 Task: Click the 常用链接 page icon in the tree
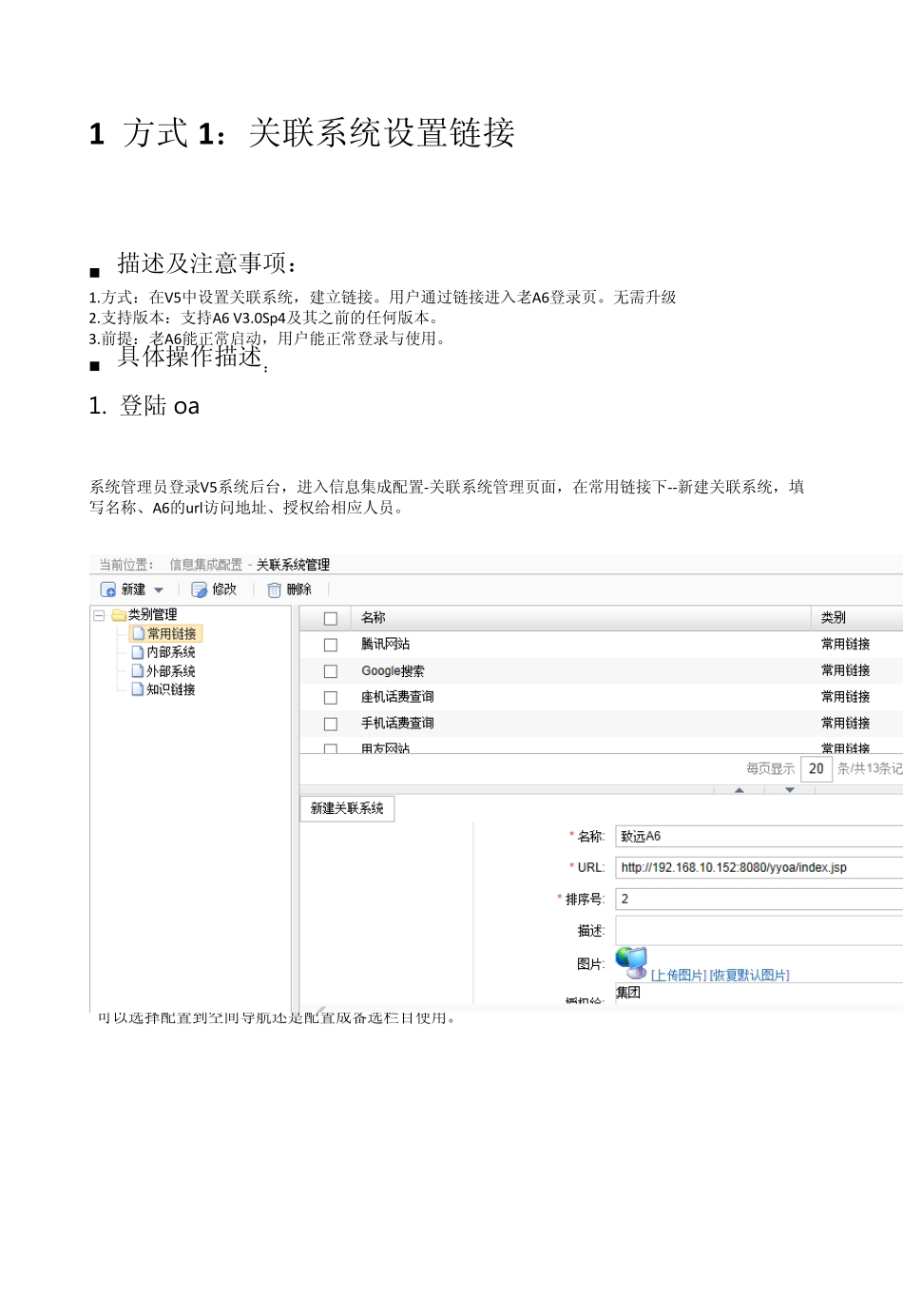pos(138,633)
